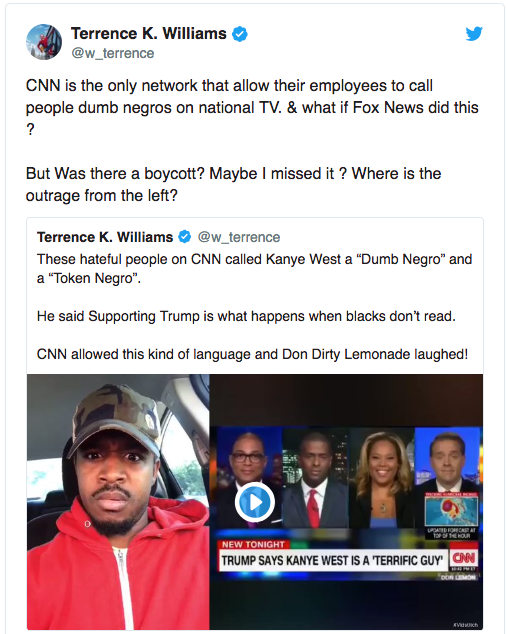This screenshot has height=634, width=508.
Task: Click the 'NEW TONIGHT' red label
Action: 253,545
